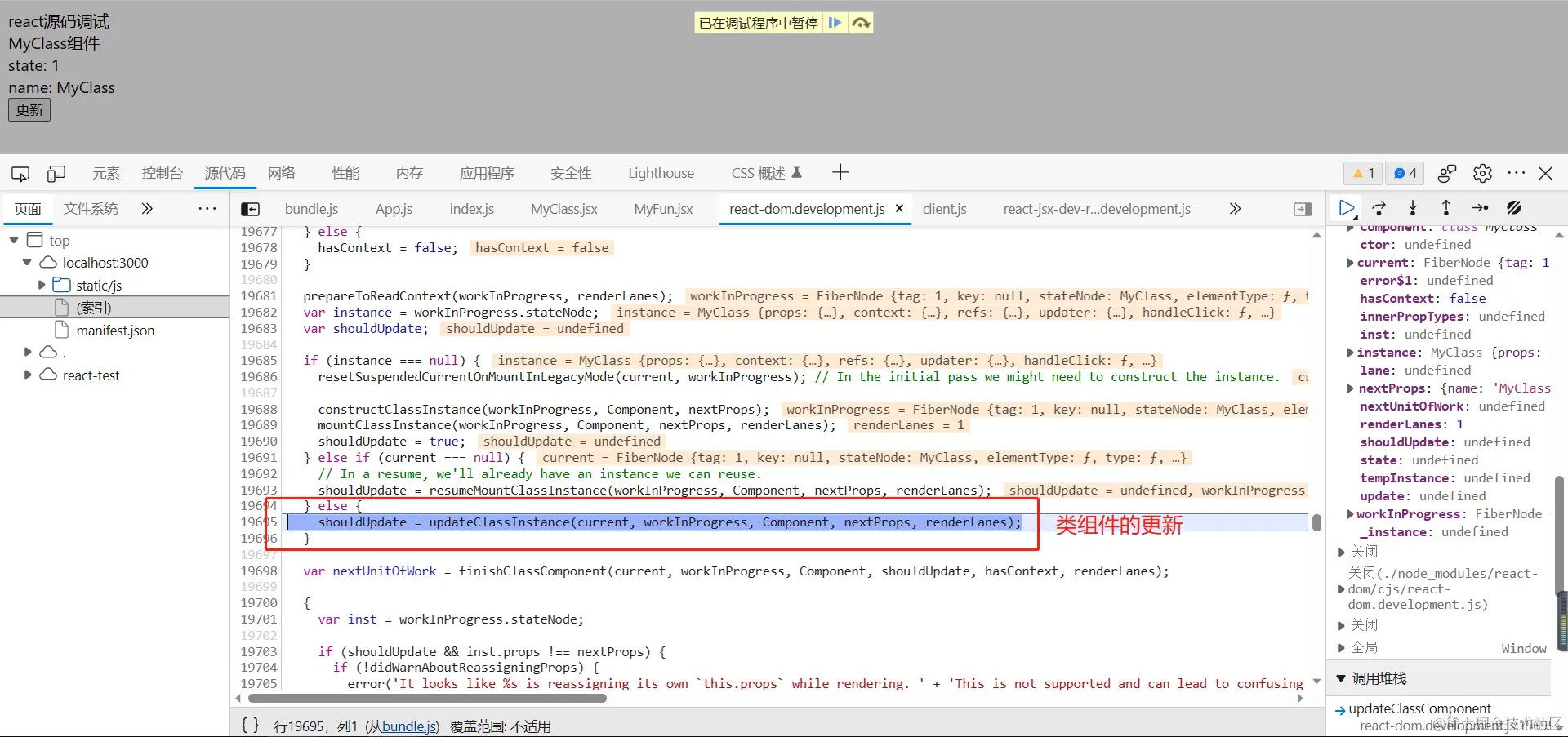Switch to bundle.js file tab
Image resolution: width=1568 pixels, height=737 pixels.
(x=311, y=209)
